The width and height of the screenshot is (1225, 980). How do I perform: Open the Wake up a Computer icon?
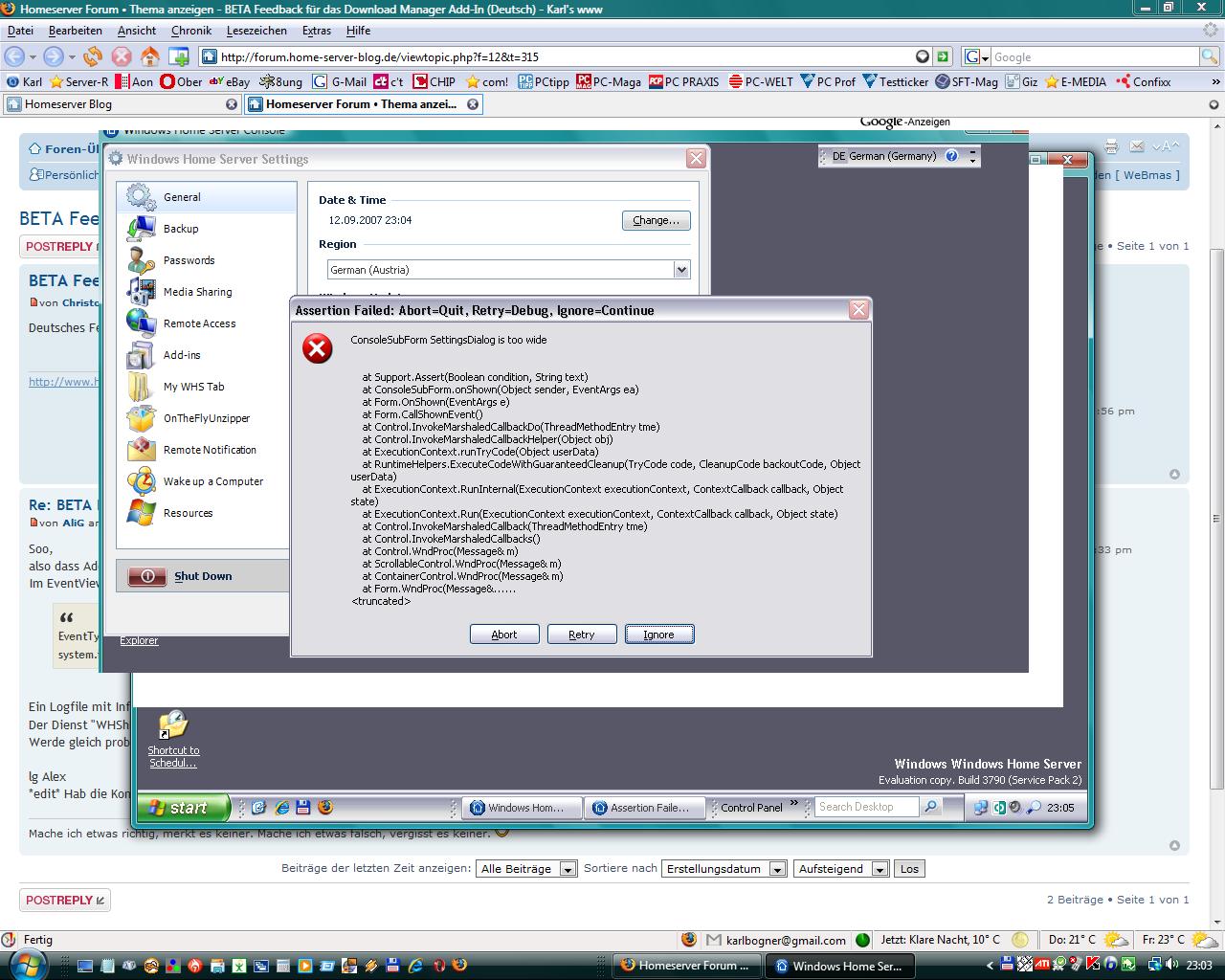coord(141,481)
